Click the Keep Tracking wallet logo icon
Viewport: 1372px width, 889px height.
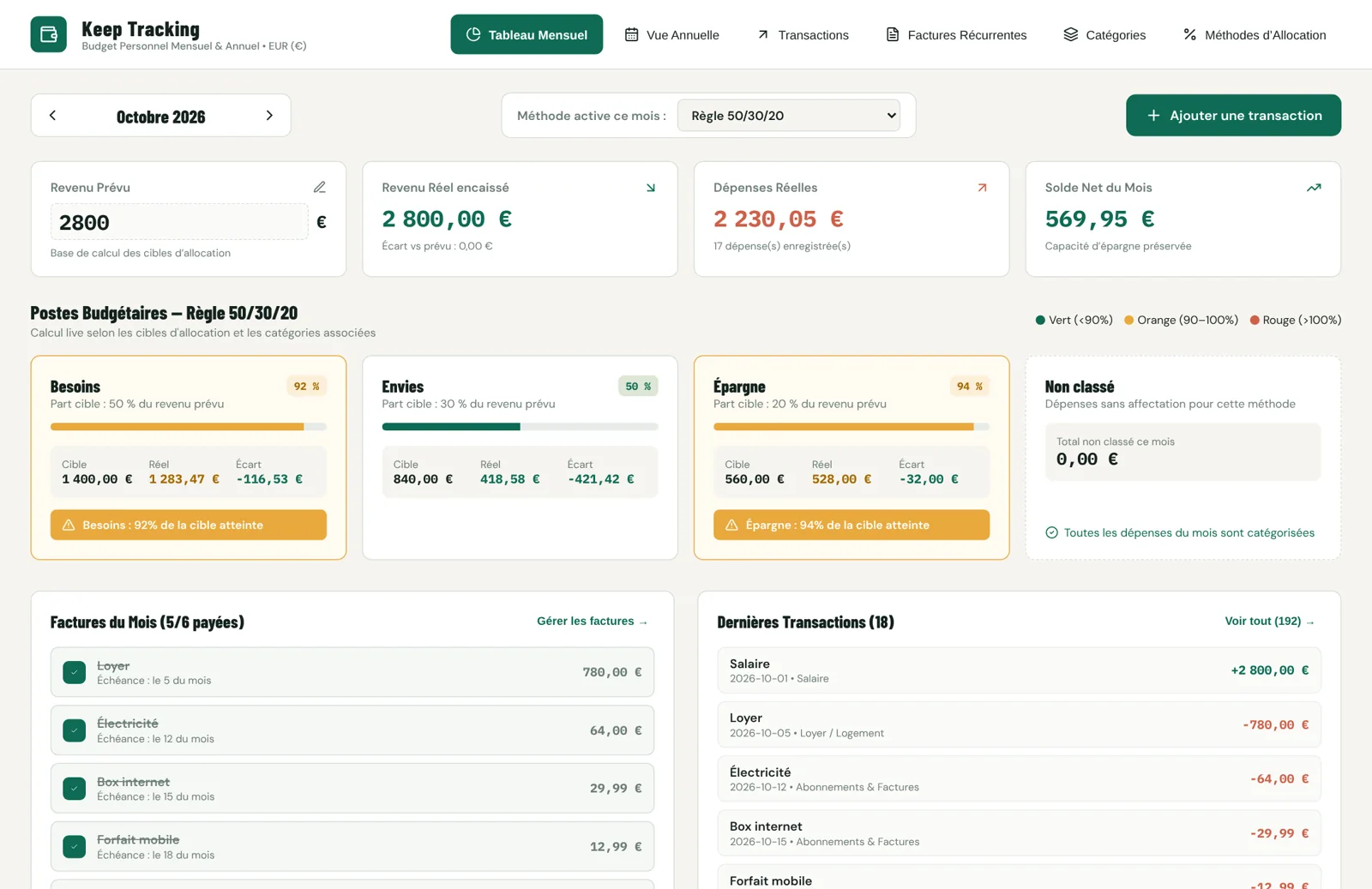pyautogui.click(x=49, y=34)
